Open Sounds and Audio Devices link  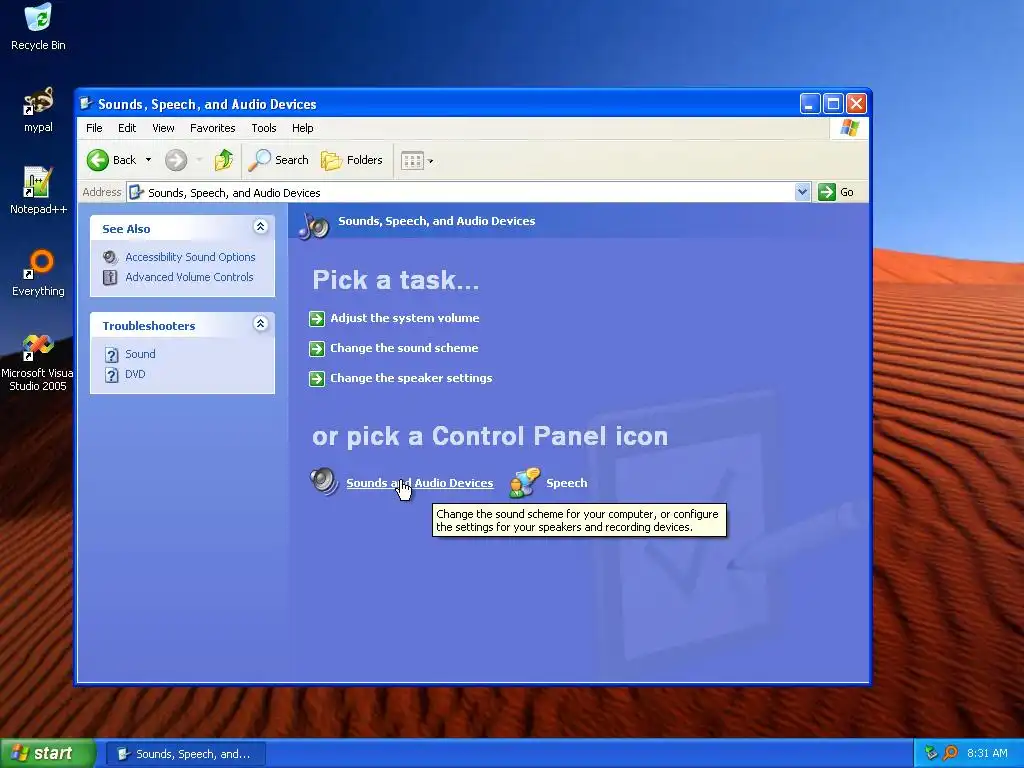pos(419,483)
